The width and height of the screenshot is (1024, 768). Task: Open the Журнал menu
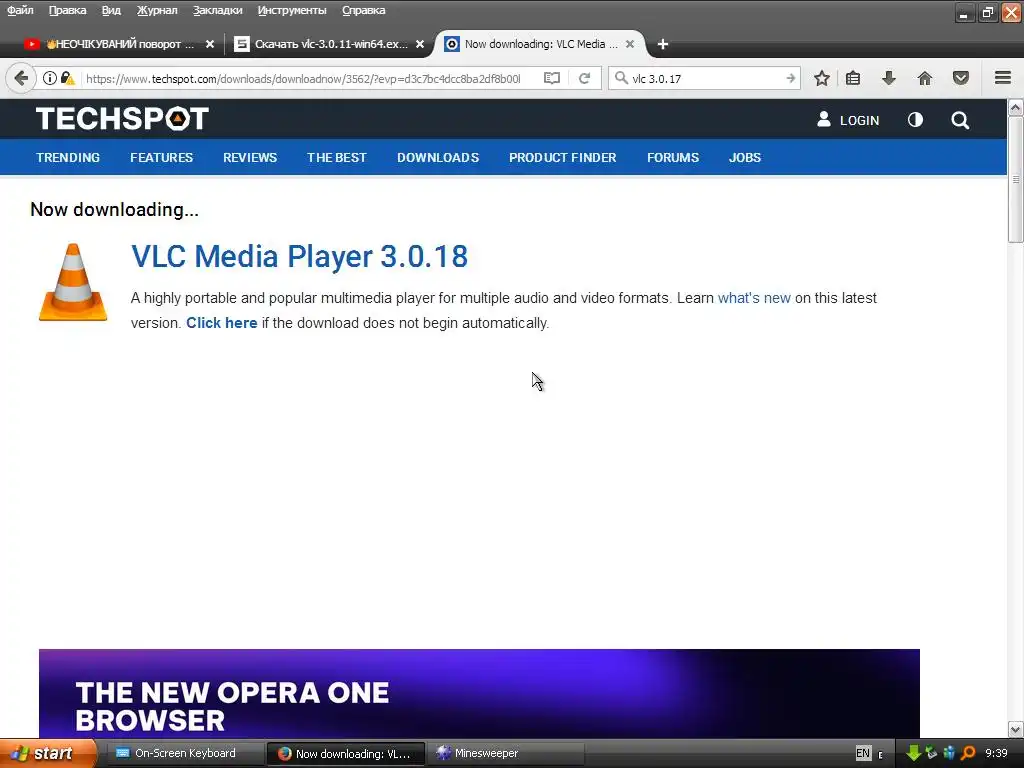157,10
